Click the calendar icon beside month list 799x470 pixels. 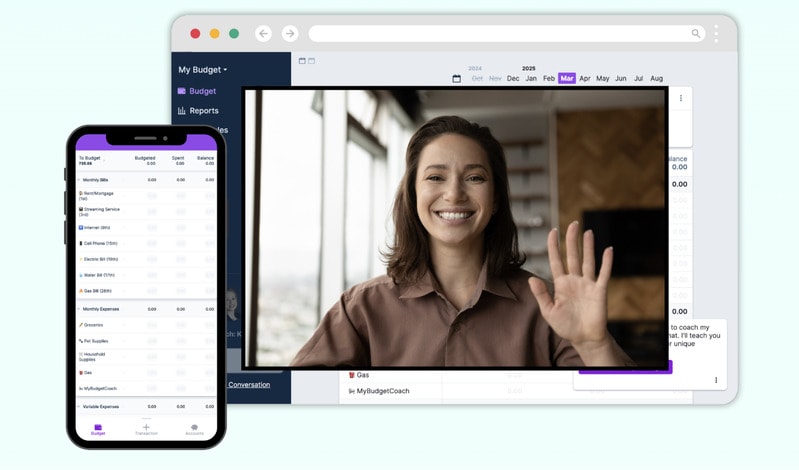click(x=457, y=78)
